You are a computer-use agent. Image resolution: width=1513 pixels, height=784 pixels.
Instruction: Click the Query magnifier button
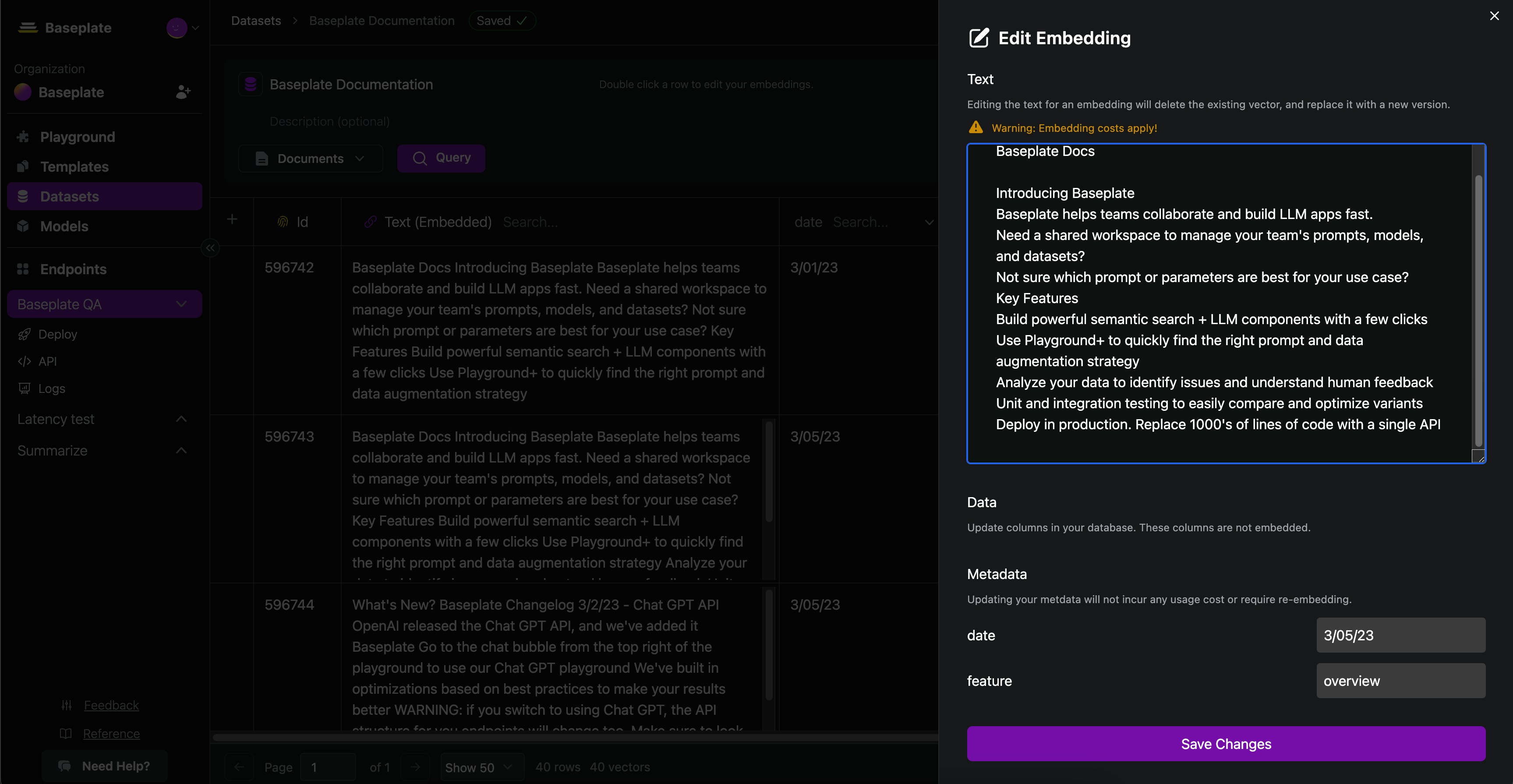pos(441,158)
